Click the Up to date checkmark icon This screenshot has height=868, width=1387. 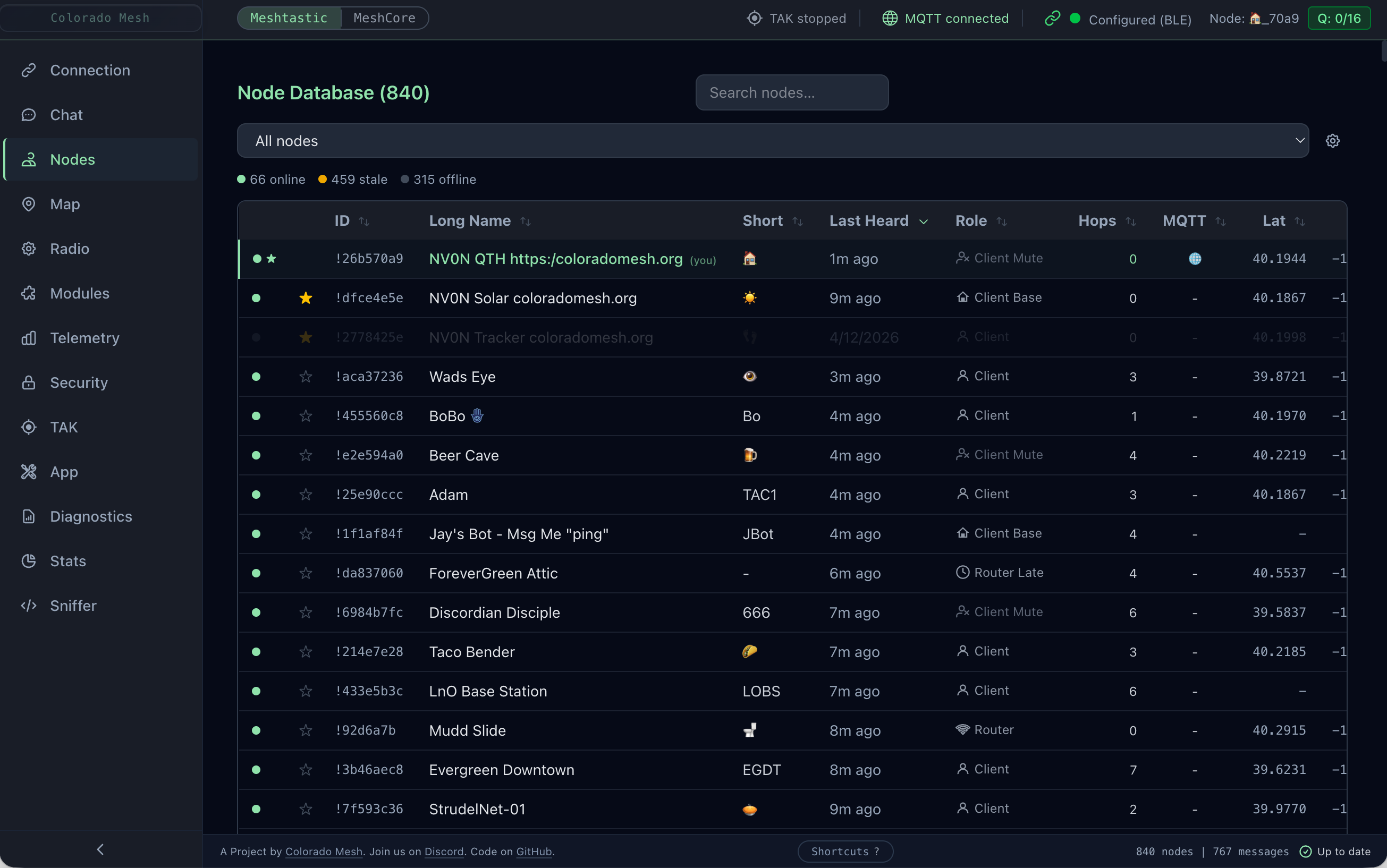pos(1306,852)
